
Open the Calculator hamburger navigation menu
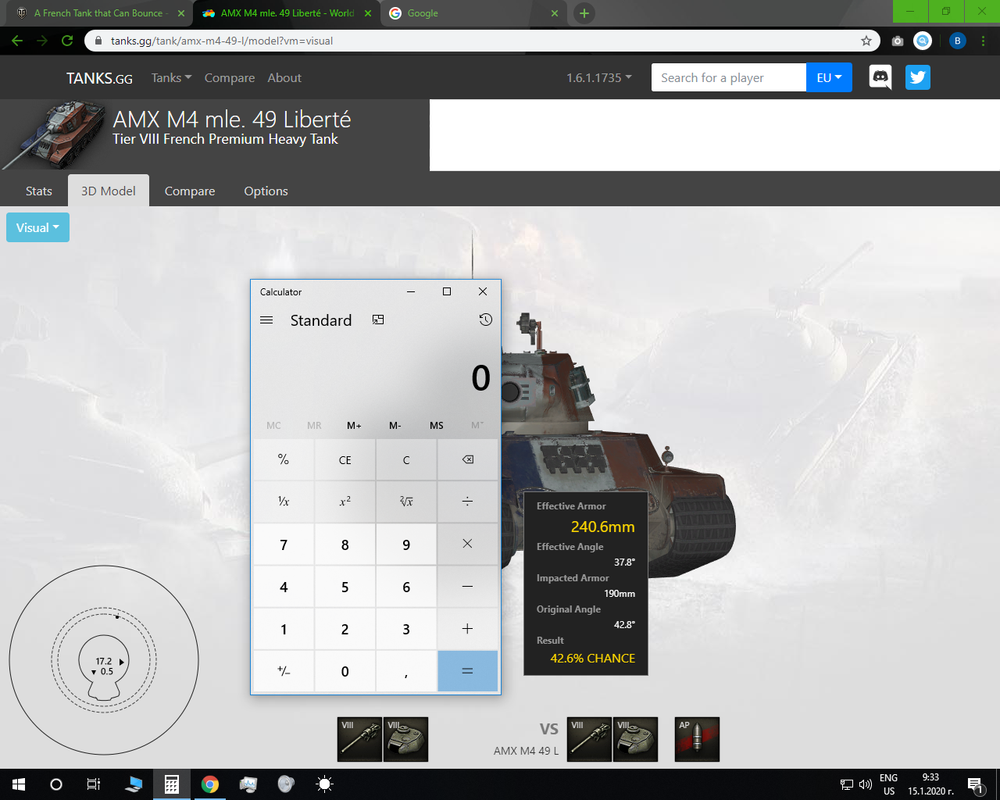pyautogui.click(x=267, y=320)
